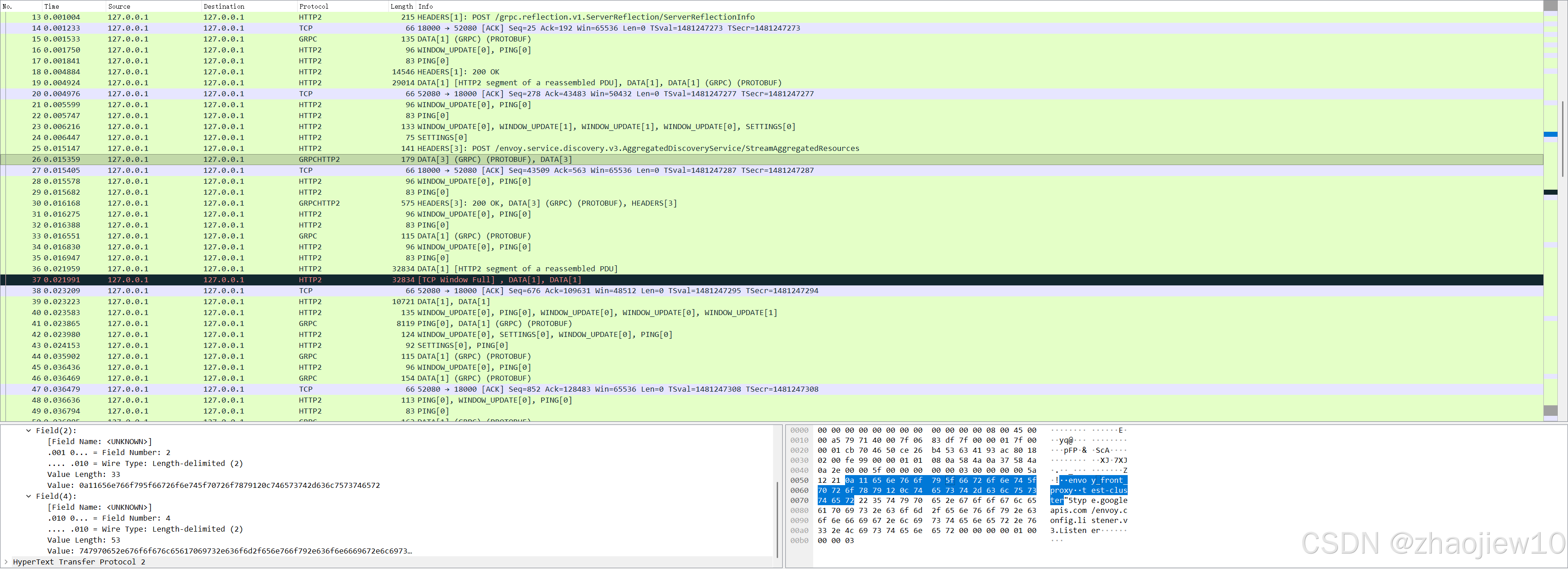Click the Length column header
The height and width of the screenshot is (569, 1568).
401,6
